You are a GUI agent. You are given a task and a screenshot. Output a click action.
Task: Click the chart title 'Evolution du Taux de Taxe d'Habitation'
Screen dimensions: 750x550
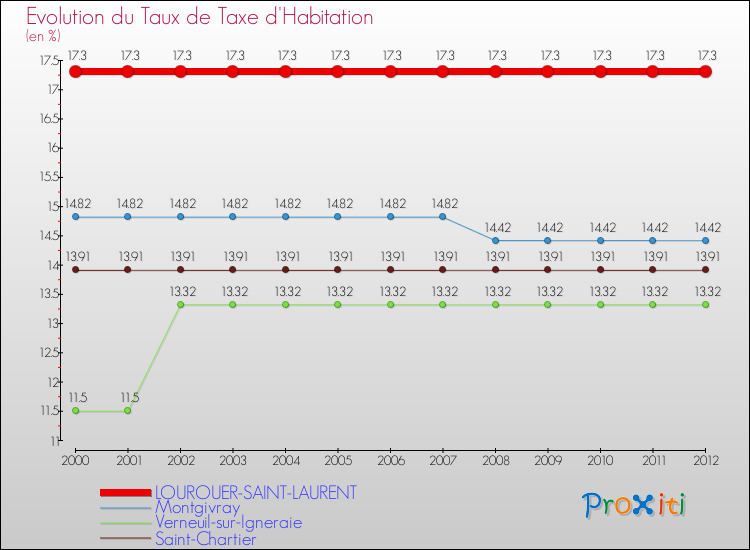pyautogui.click(x=199, y=17)
